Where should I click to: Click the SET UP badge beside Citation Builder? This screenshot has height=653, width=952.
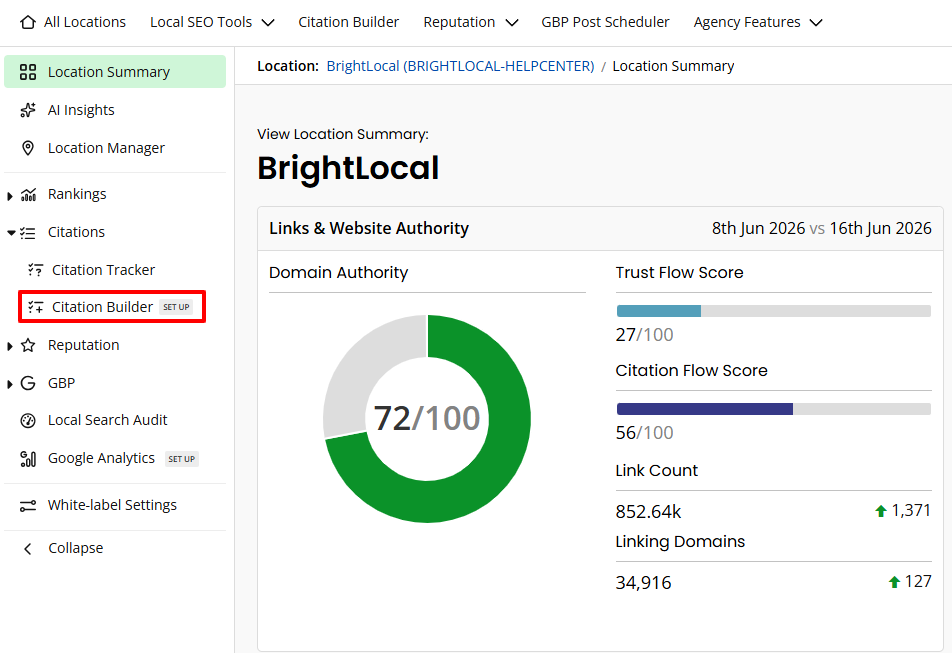176,307
